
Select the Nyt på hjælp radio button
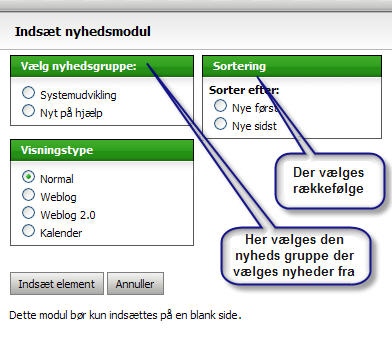click(28, 111)
